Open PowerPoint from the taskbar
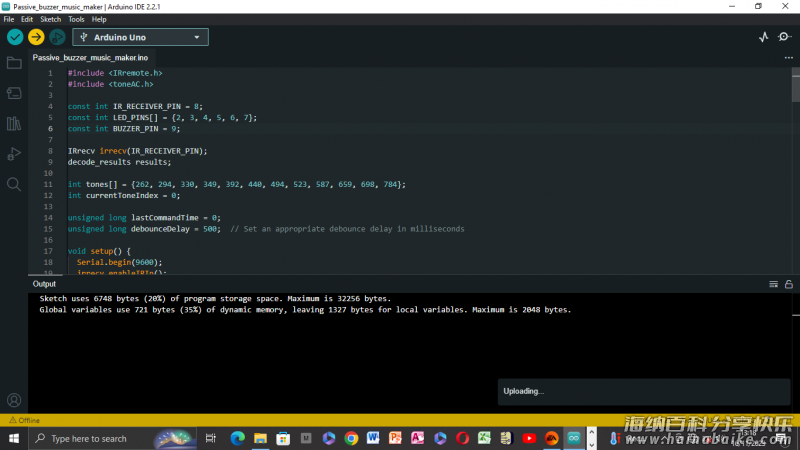Image resolution: width=800 pixels, height=450 pixels. [x=395, y=438]
